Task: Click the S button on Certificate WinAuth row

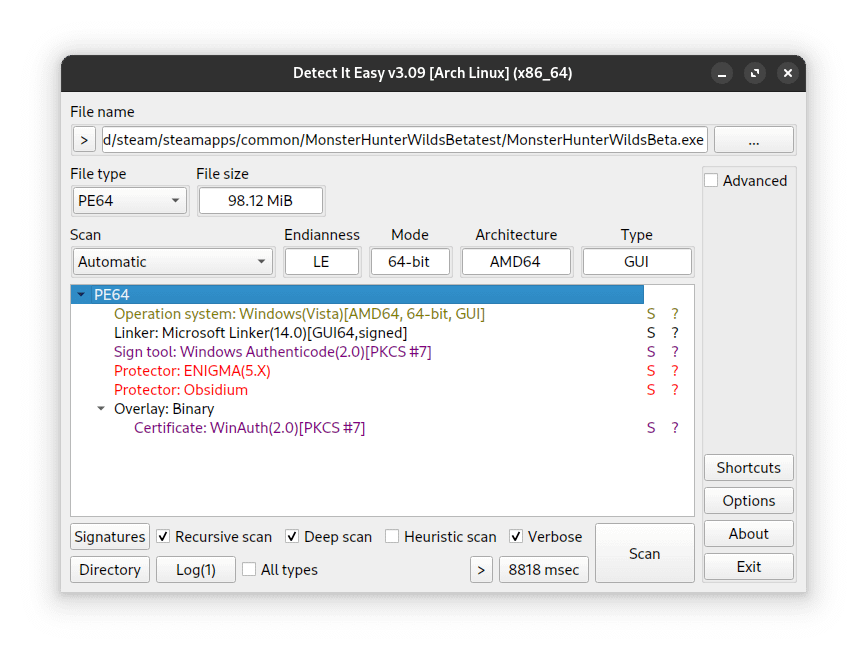Action: coord(651,428)
